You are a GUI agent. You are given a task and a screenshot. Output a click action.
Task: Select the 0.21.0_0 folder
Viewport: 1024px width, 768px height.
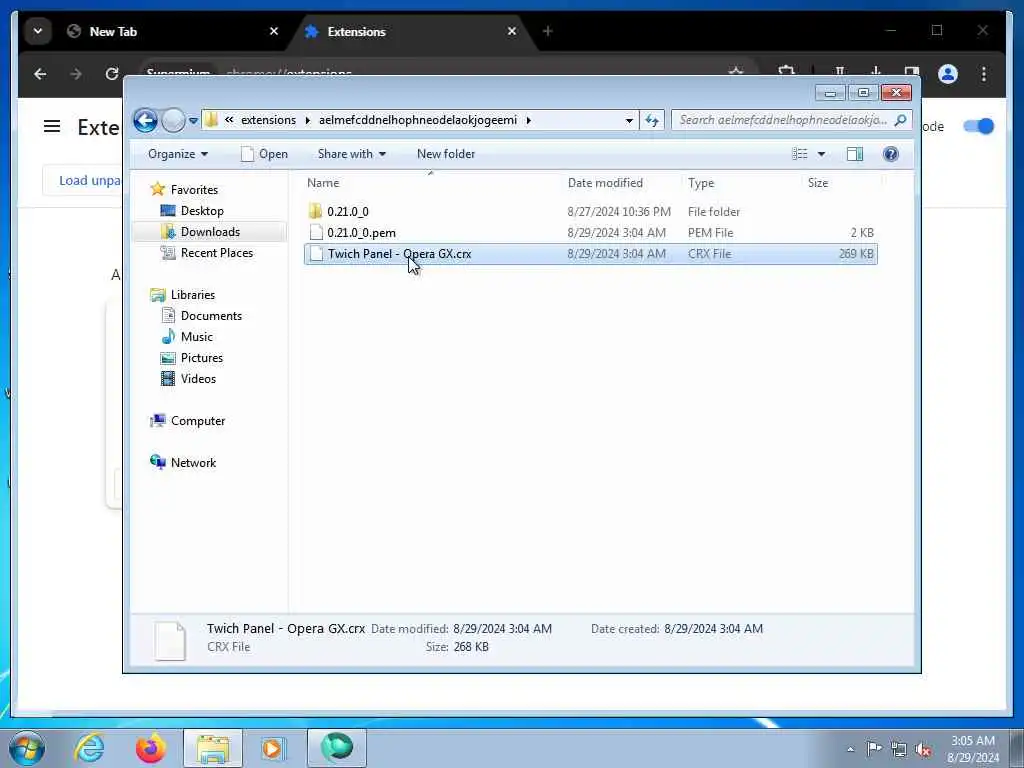tap(347, 212)
